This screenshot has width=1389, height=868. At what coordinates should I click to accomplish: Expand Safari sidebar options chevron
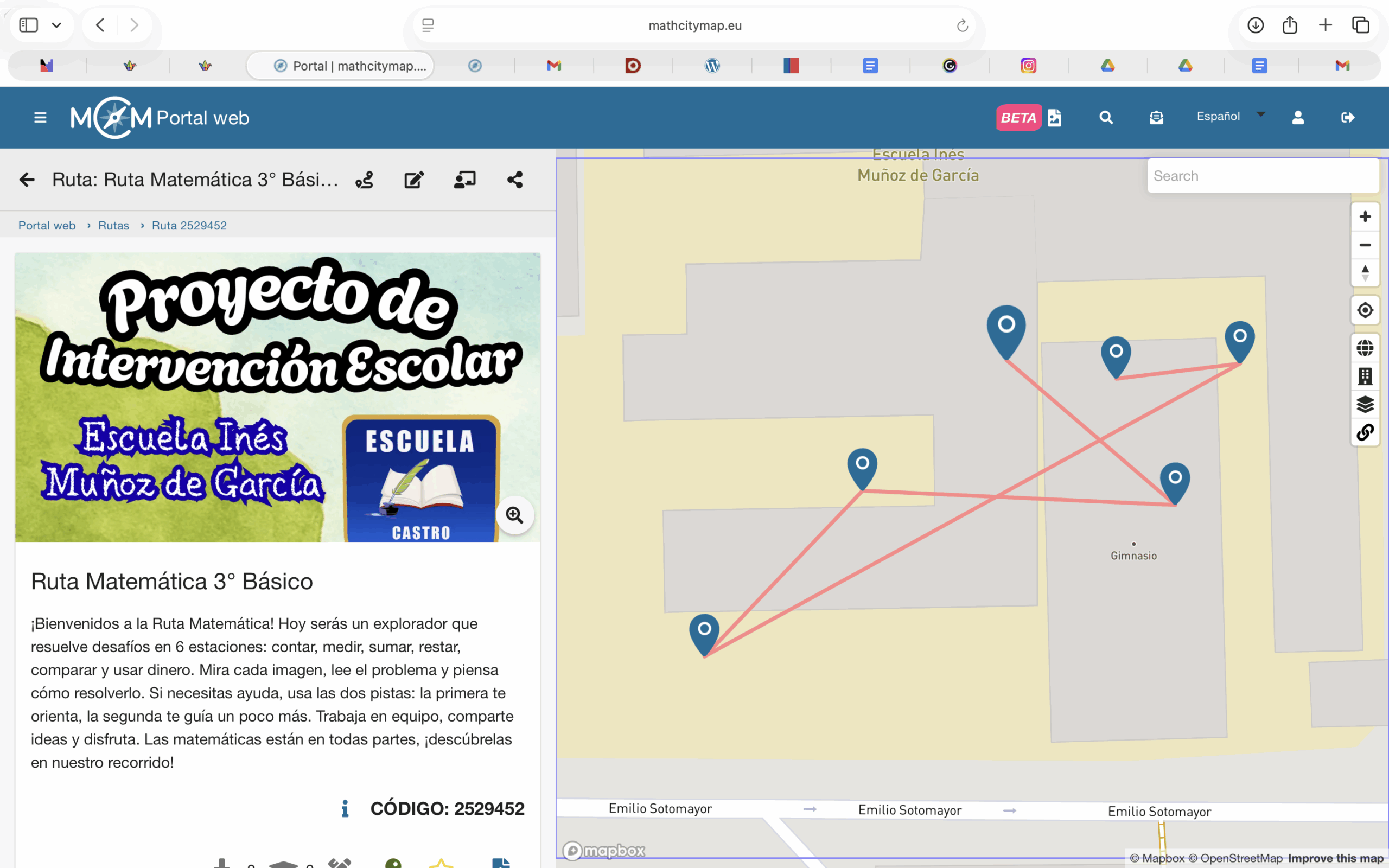(x=56, y=25)
